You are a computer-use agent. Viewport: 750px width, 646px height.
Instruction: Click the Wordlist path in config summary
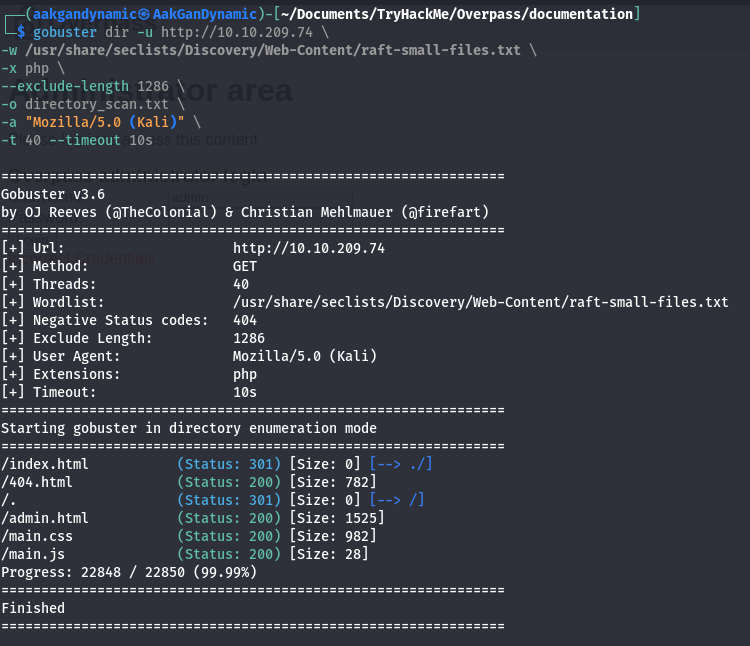[480, 302]
